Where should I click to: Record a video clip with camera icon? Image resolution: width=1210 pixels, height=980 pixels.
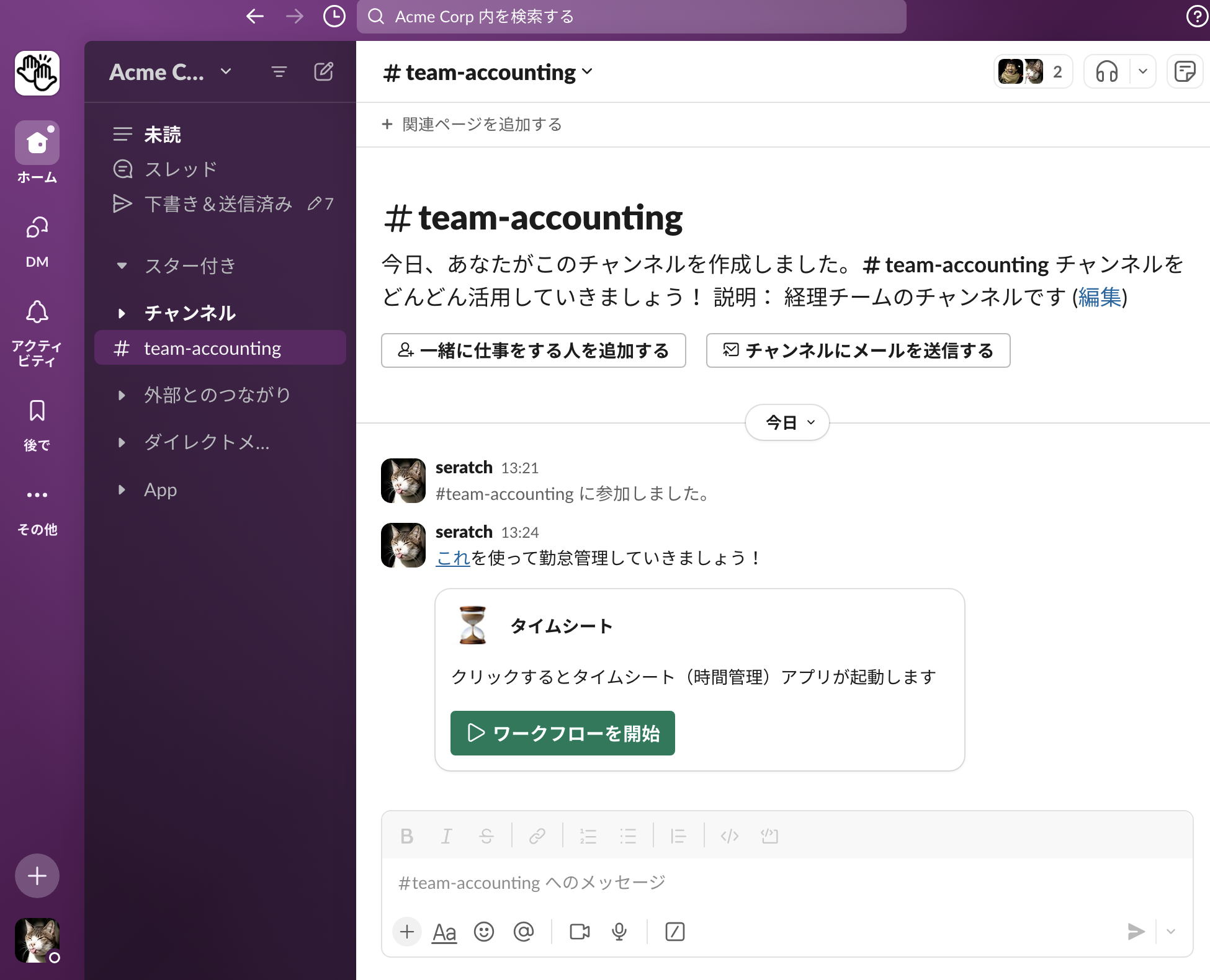[x=579, y=932]
